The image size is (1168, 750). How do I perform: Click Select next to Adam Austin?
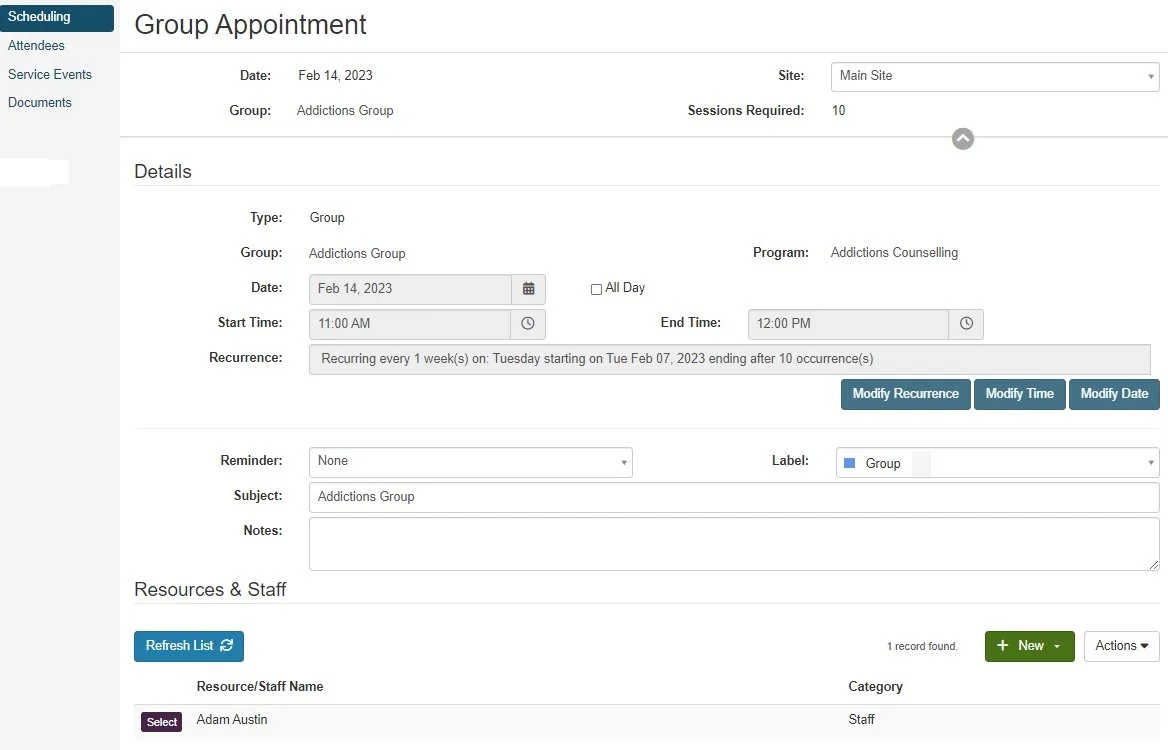[x=160, y=720]
